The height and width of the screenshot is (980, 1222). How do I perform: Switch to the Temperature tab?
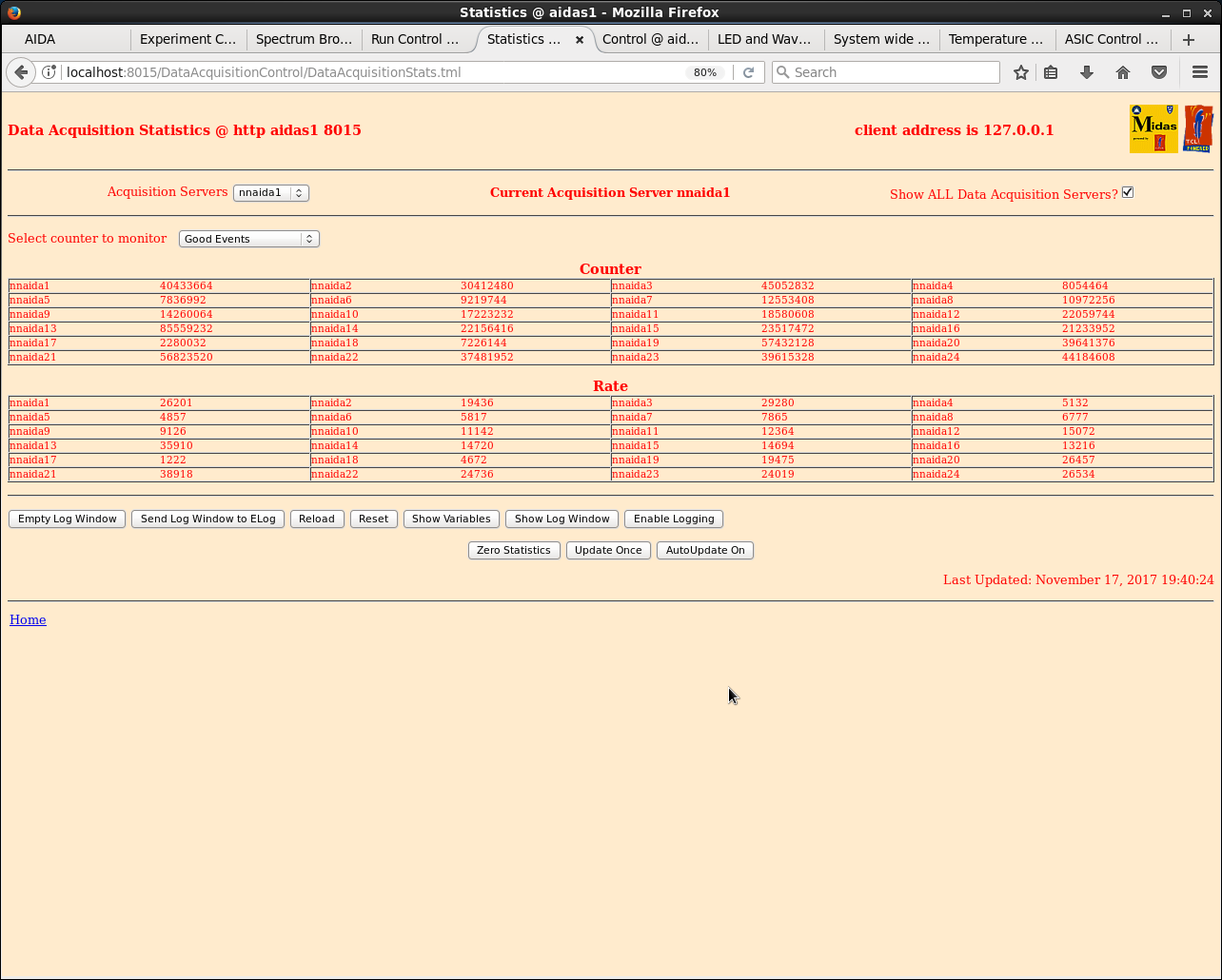pyautogui.click(x=996, y=39)
